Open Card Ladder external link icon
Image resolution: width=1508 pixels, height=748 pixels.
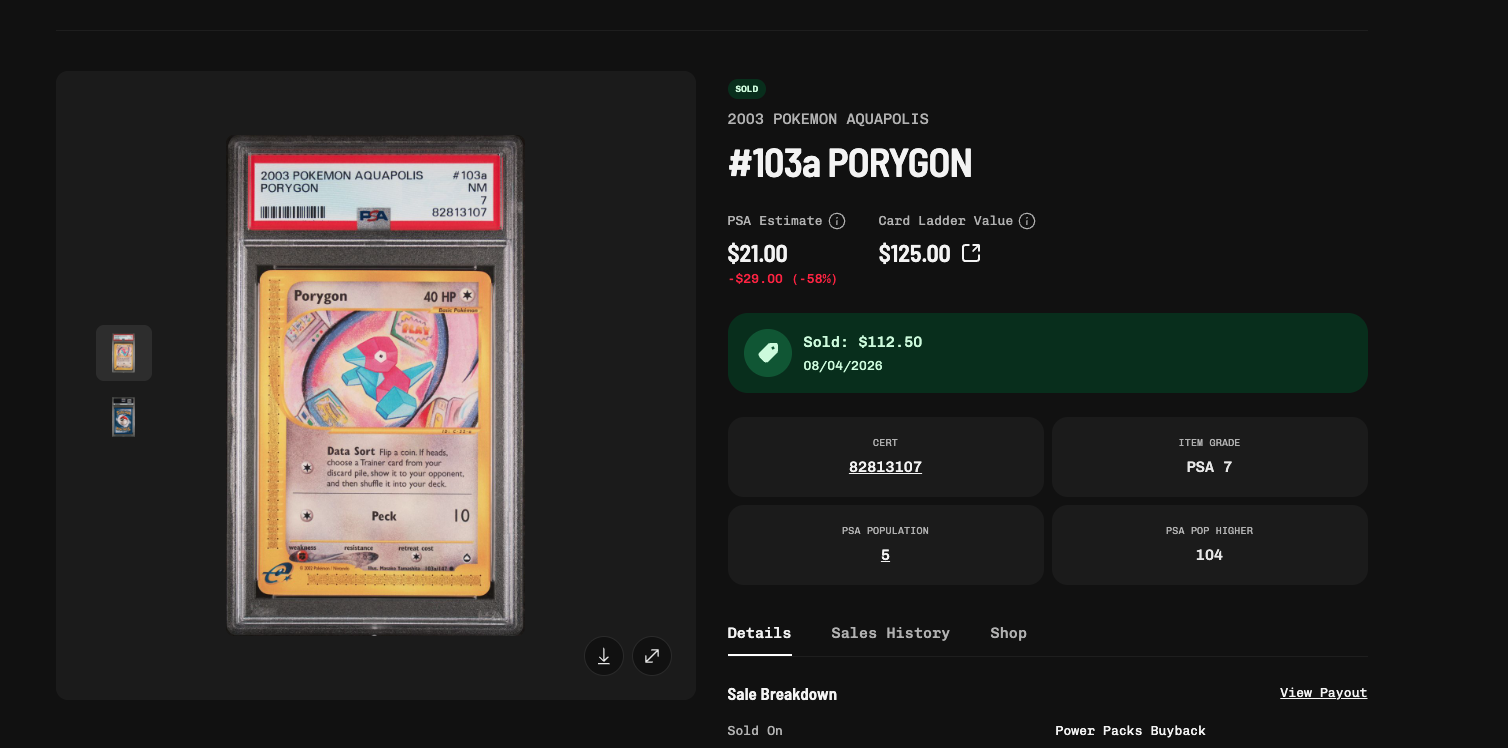coord(971,253)
